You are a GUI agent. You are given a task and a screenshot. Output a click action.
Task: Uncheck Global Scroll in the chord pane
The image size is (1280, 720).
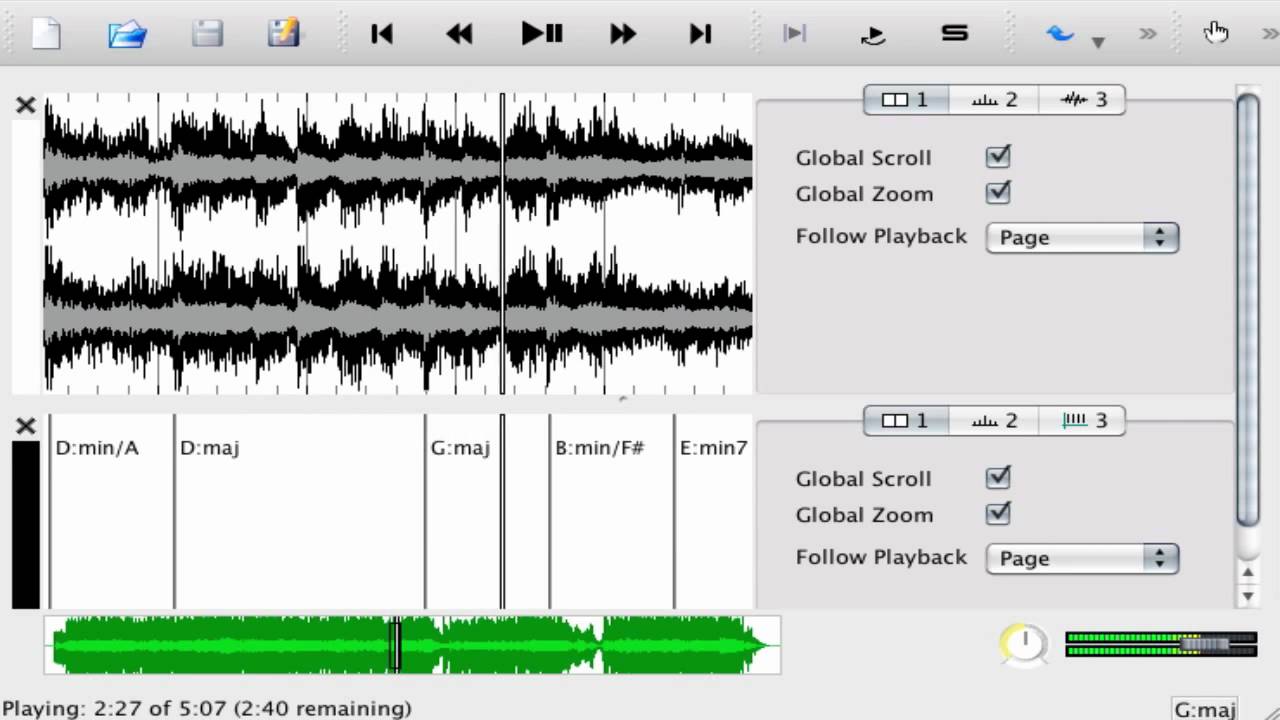[x=998, y=478]
